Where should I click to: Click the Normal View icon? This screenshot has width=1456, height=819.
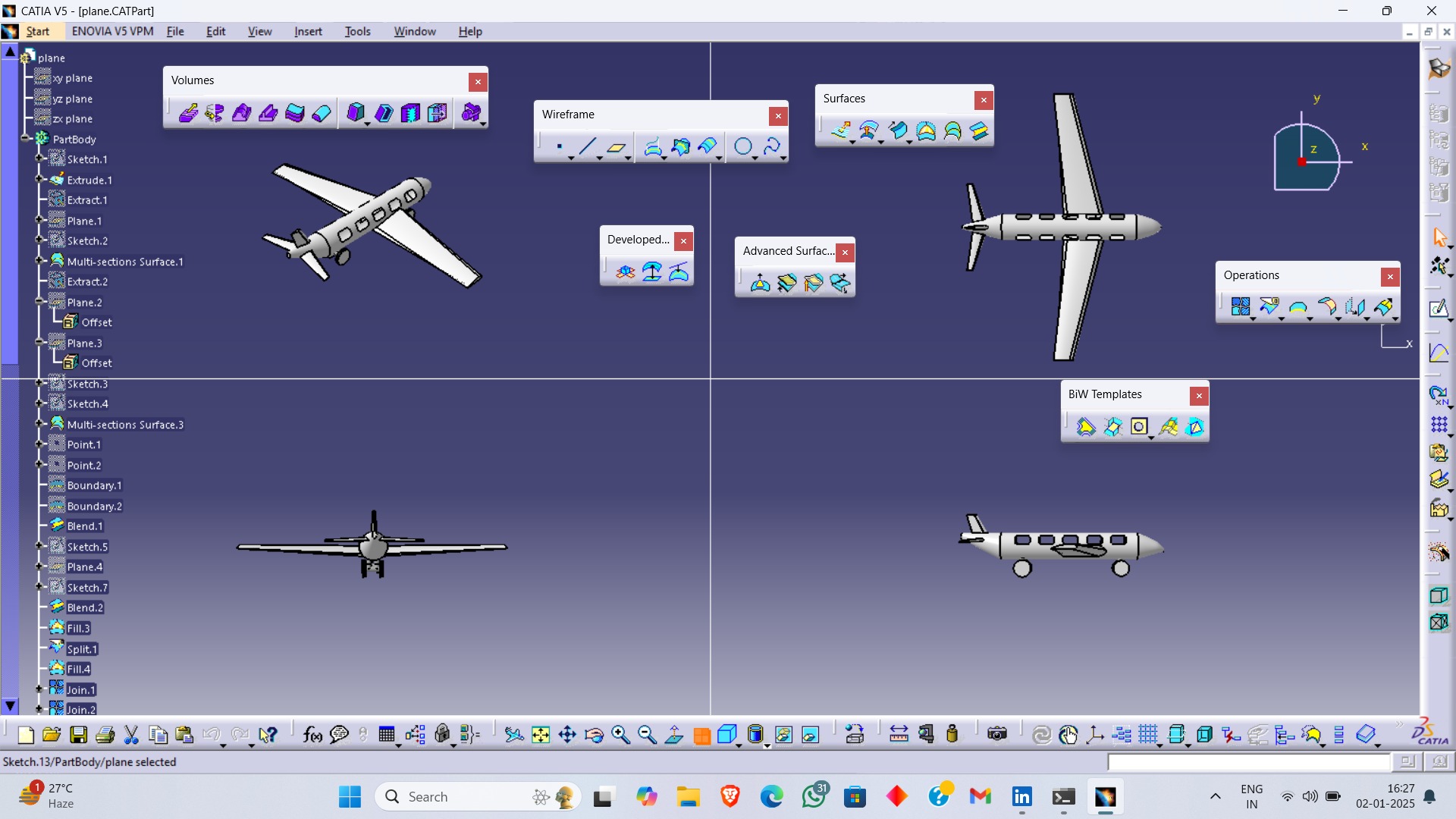pyautogui.click(x=673, y=734)
